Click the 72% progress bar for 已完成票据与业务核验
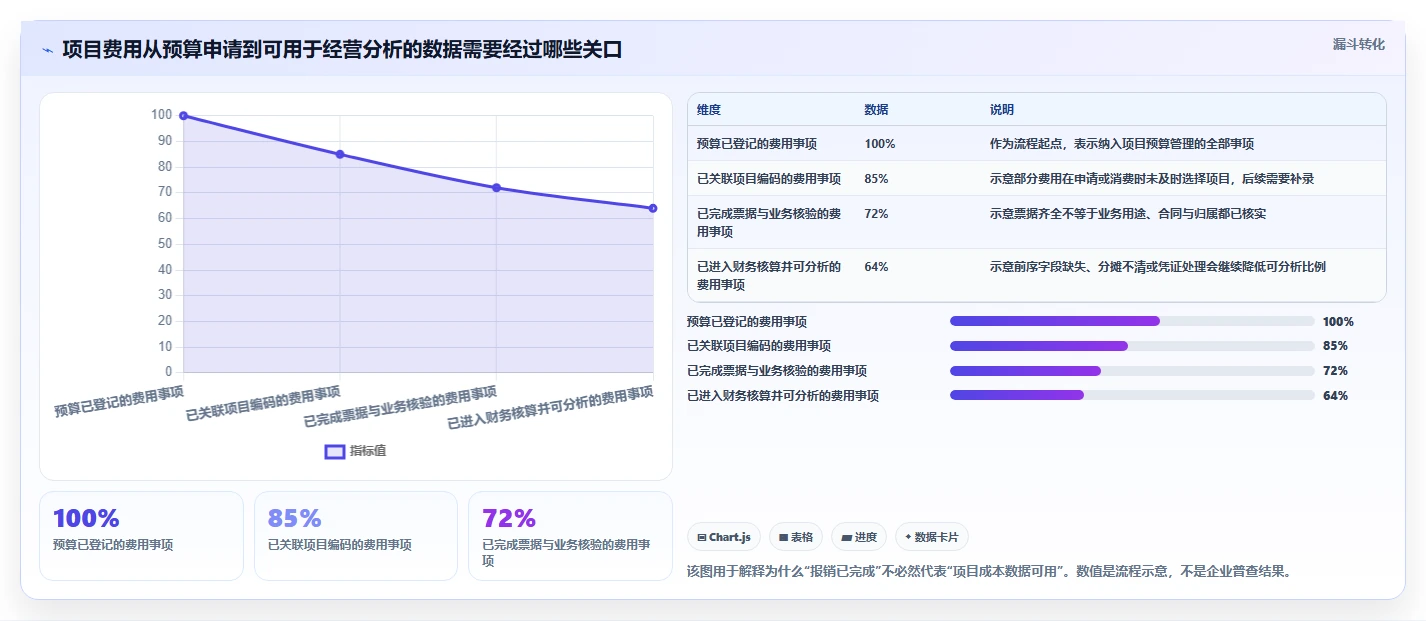This screenshot has height=621, width=1426. pyautogui.click(x=1132, y=370)
